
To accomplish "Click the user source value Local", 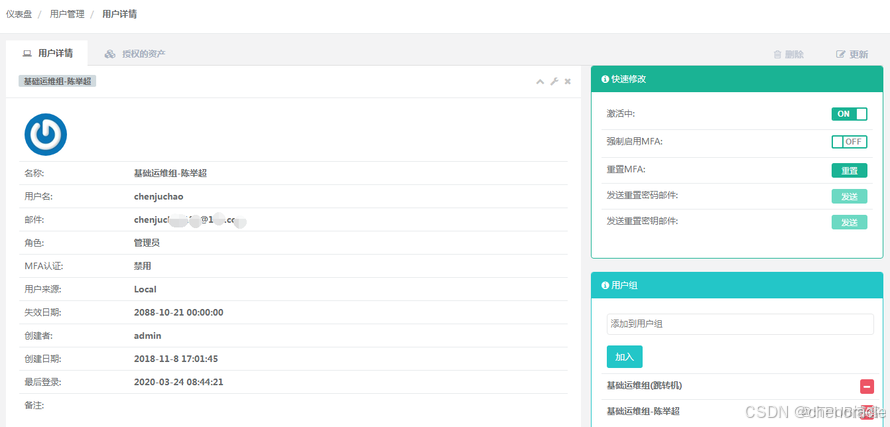I will [x=145, y=289].
